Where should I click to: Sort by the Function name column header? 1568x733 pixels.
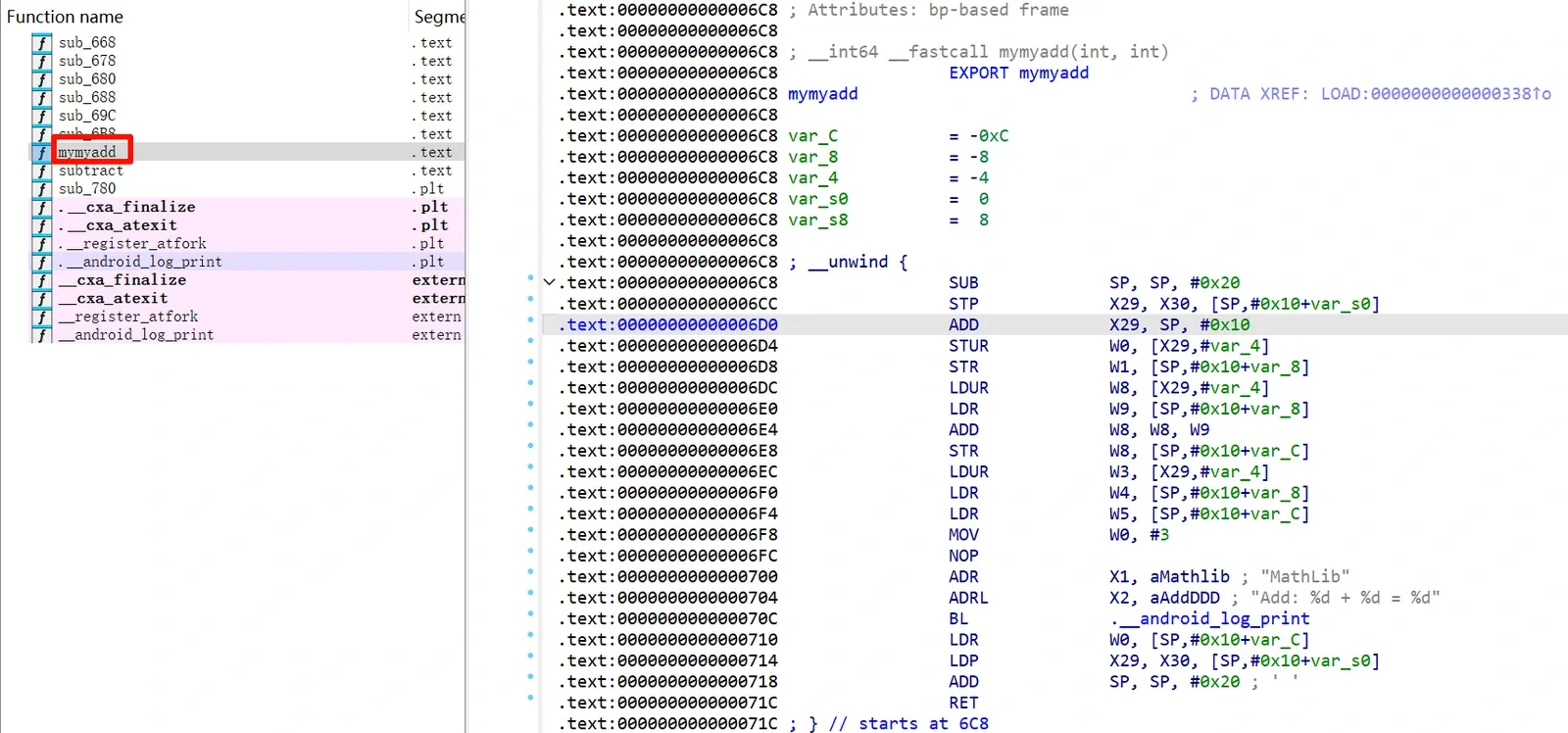point(65,17)
